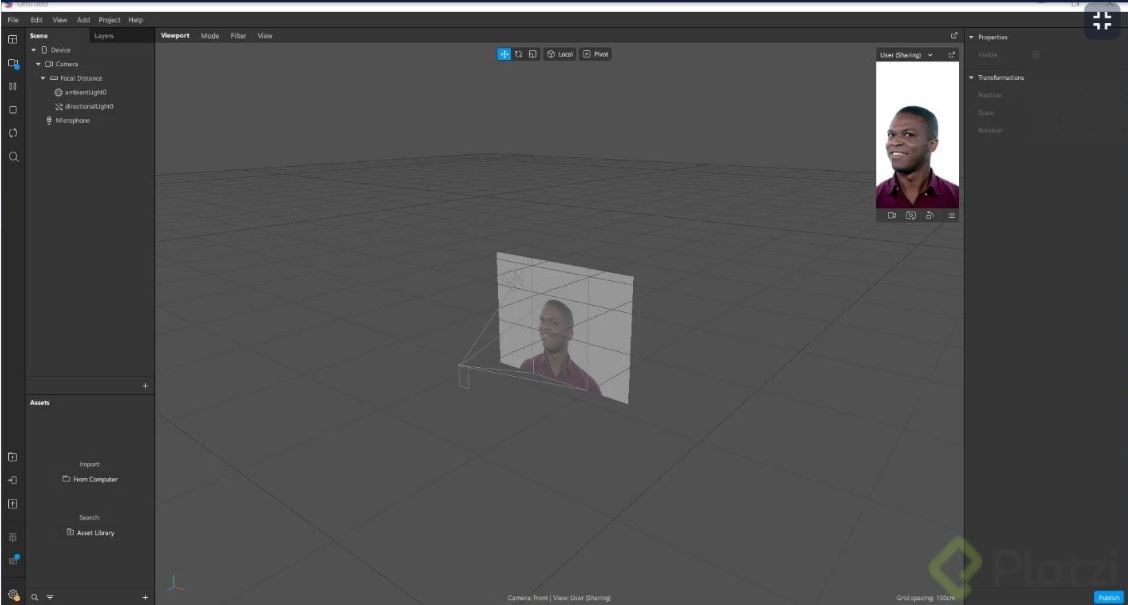Click the simulator face preview thumbnail
This screenshot has height=605, width=1128.
(917, 135)
